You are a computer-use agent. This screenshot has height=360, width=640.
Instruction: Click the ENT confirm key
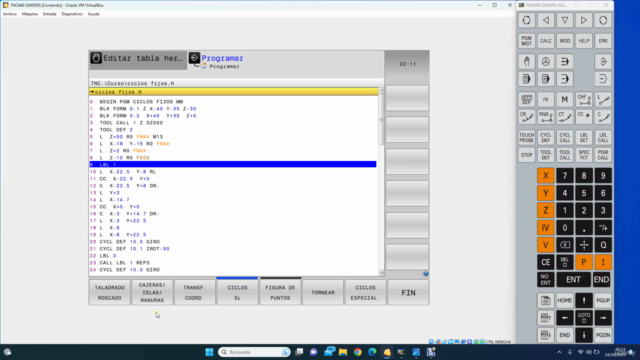tap(573, 280)
